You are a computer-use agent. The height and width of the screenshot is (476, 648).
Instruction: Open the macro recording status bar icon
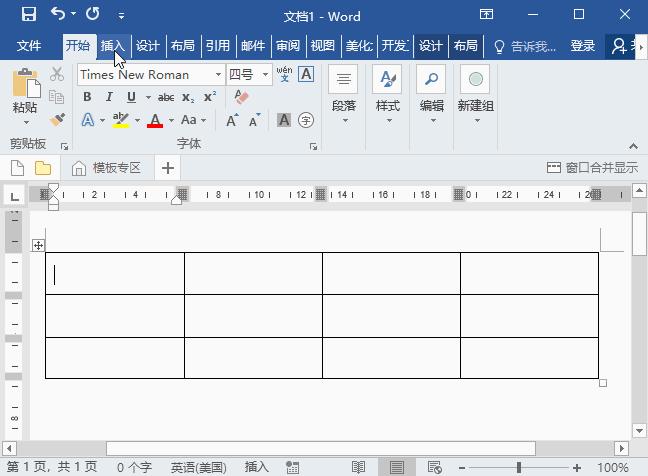click(292, 467)
